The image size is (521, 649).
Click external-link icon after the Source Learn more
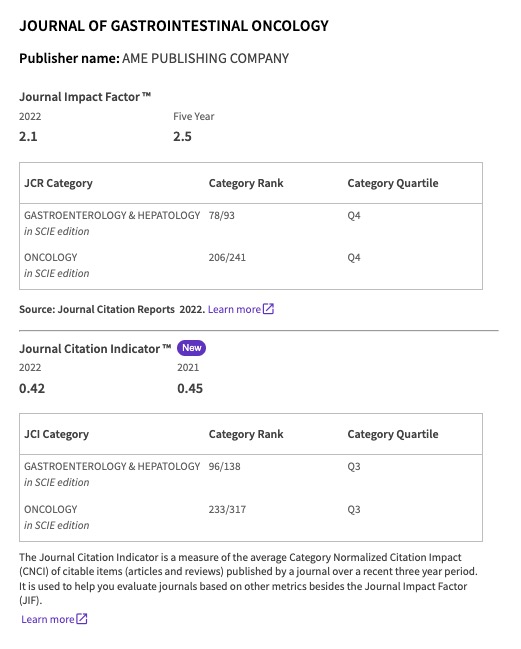[x=269, y=309]
